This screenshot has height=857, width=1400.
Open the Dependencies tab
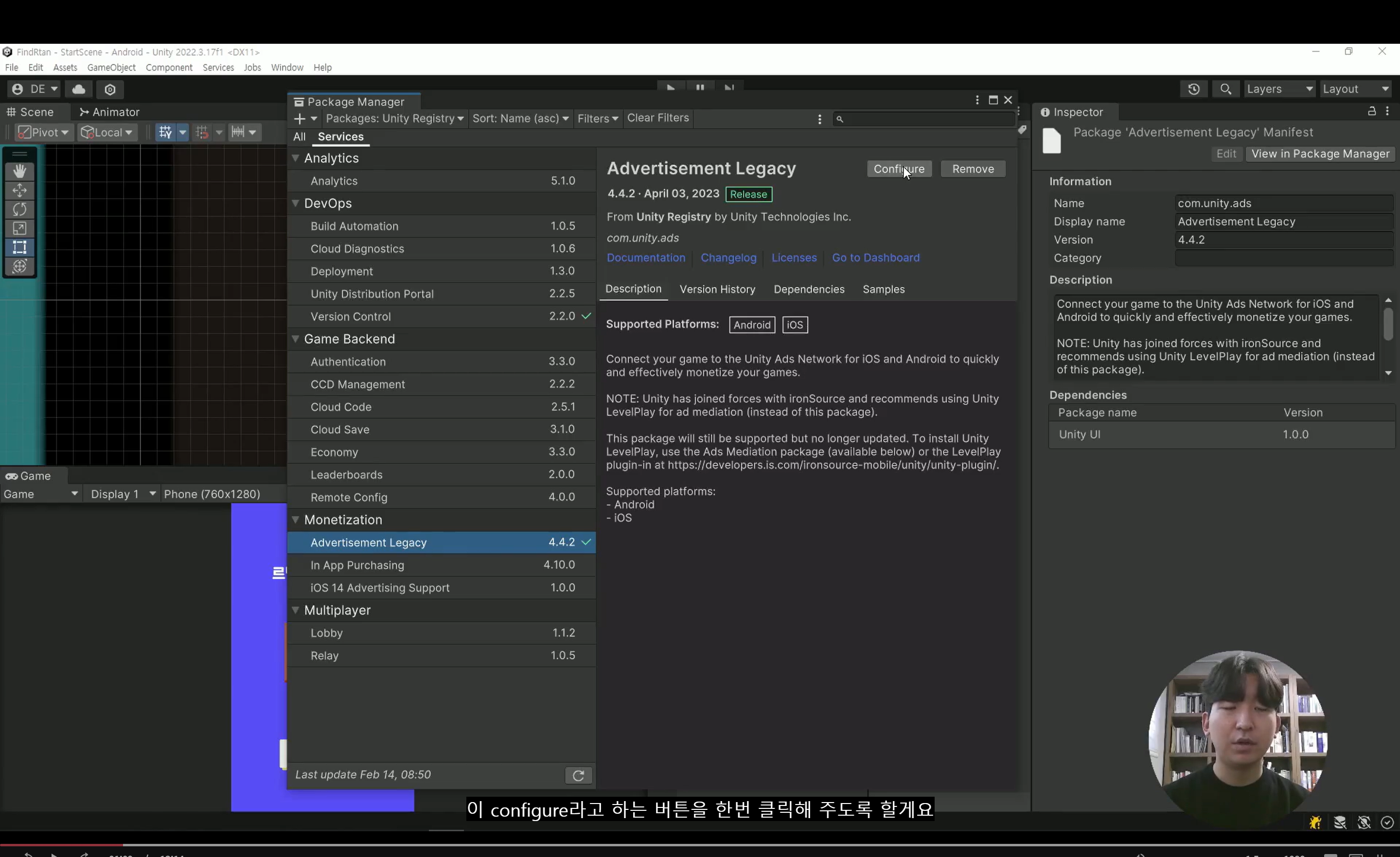[x=809, y=290]
